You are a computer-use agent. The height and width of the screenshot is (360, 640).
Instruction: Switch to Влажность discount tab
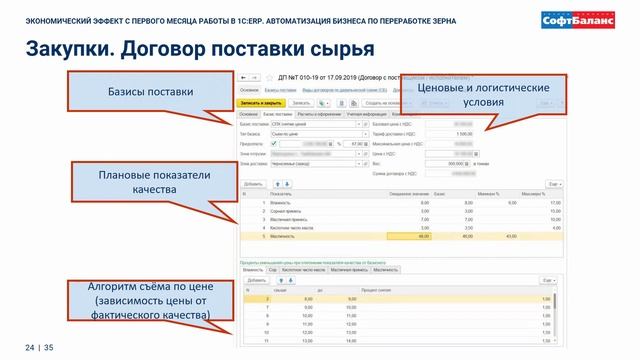[x=253, y=270]
